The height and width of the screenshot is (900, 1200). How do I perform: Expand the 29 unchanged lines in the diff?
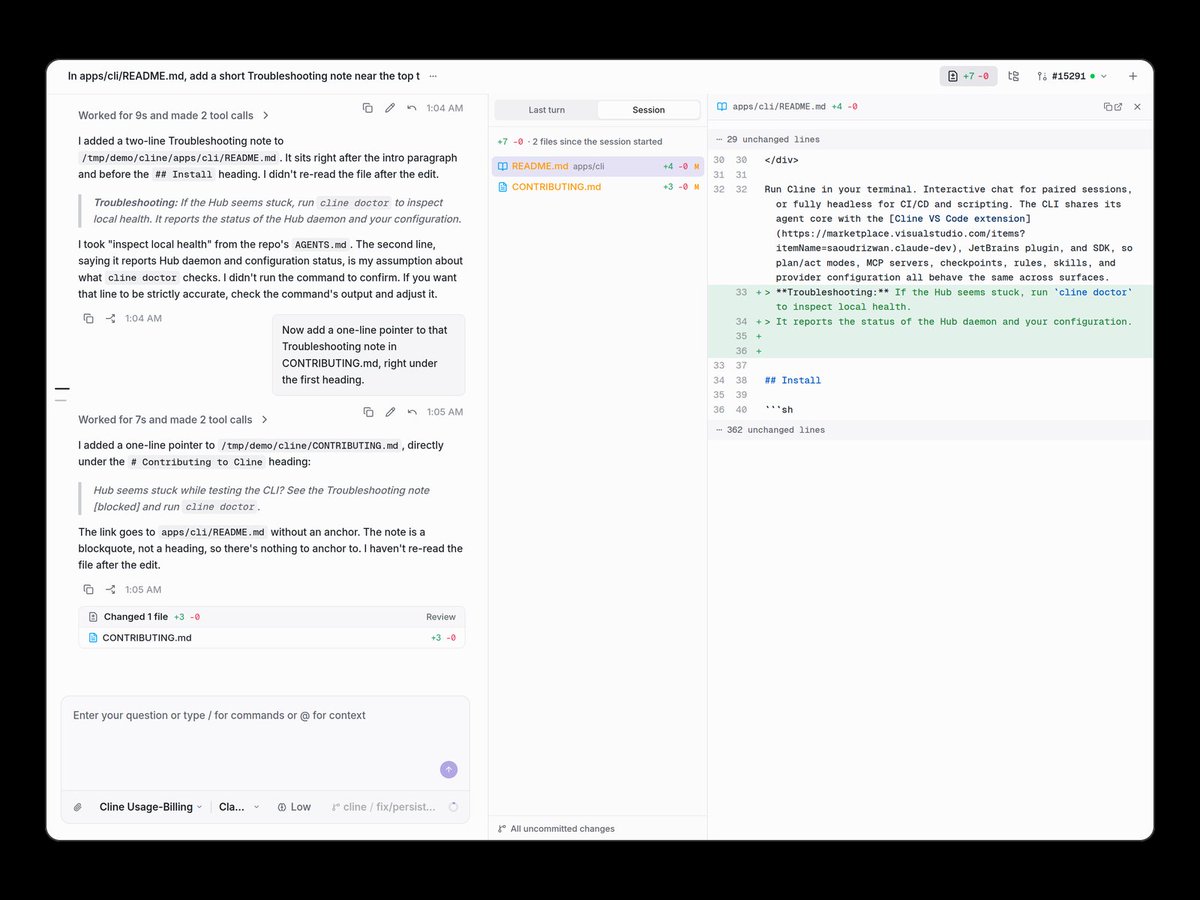click(930, 139)
